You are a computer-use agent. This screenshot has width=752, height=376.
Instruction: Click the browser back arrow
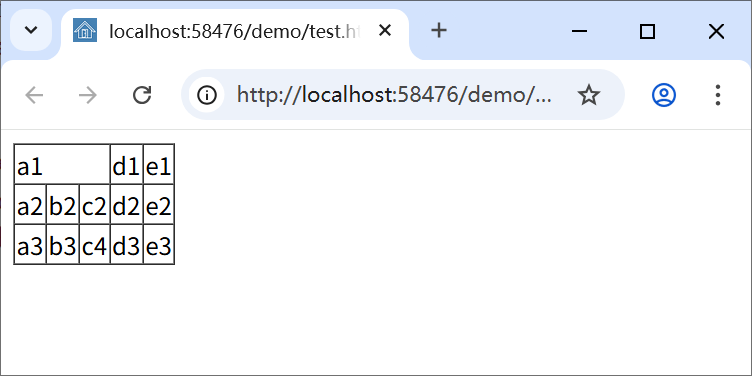pos(34,95)
